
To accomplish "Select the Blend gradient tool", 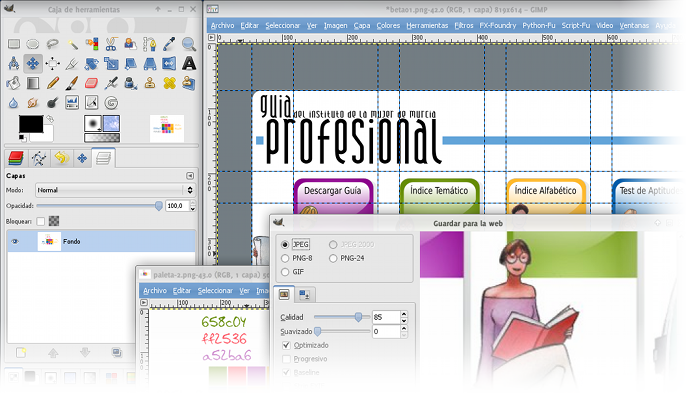I will pos(33,83).
